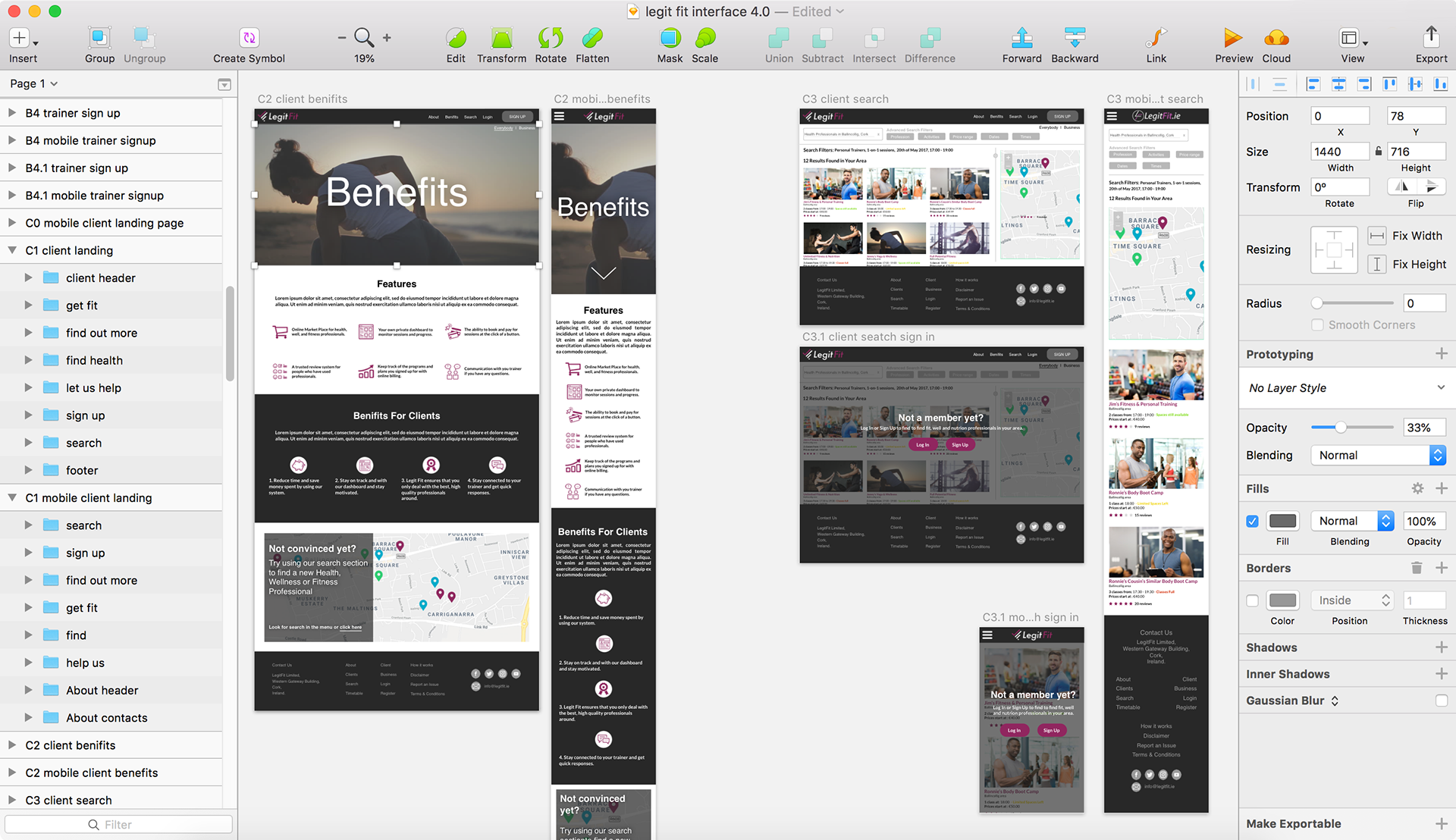1456x840 pixels.
Task: Enable the Borders checkbox
Action: tap(1252, 600)
